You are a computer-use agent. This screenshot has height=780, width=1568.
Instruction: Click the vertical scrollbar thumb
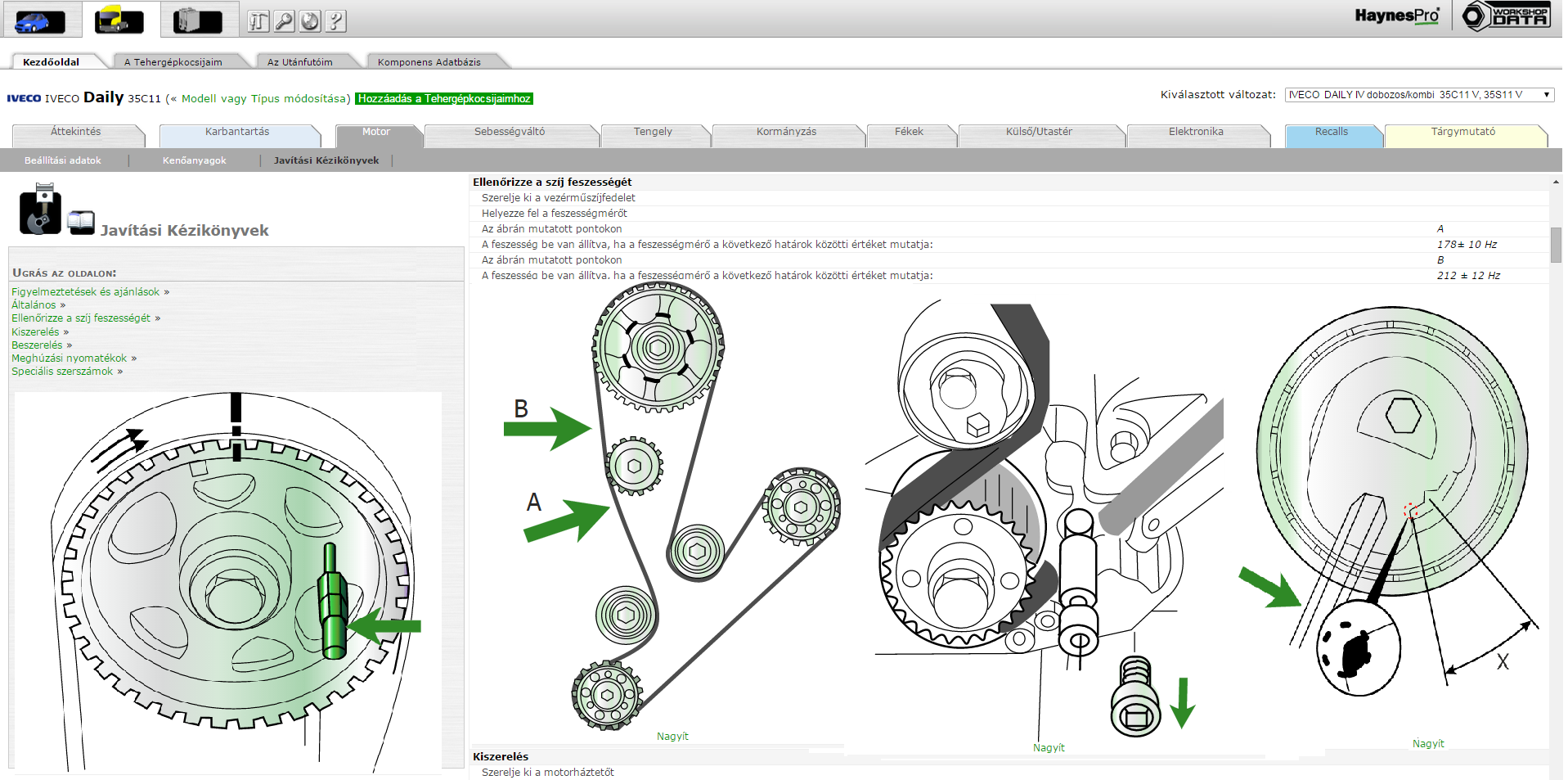click(1556, 244)
